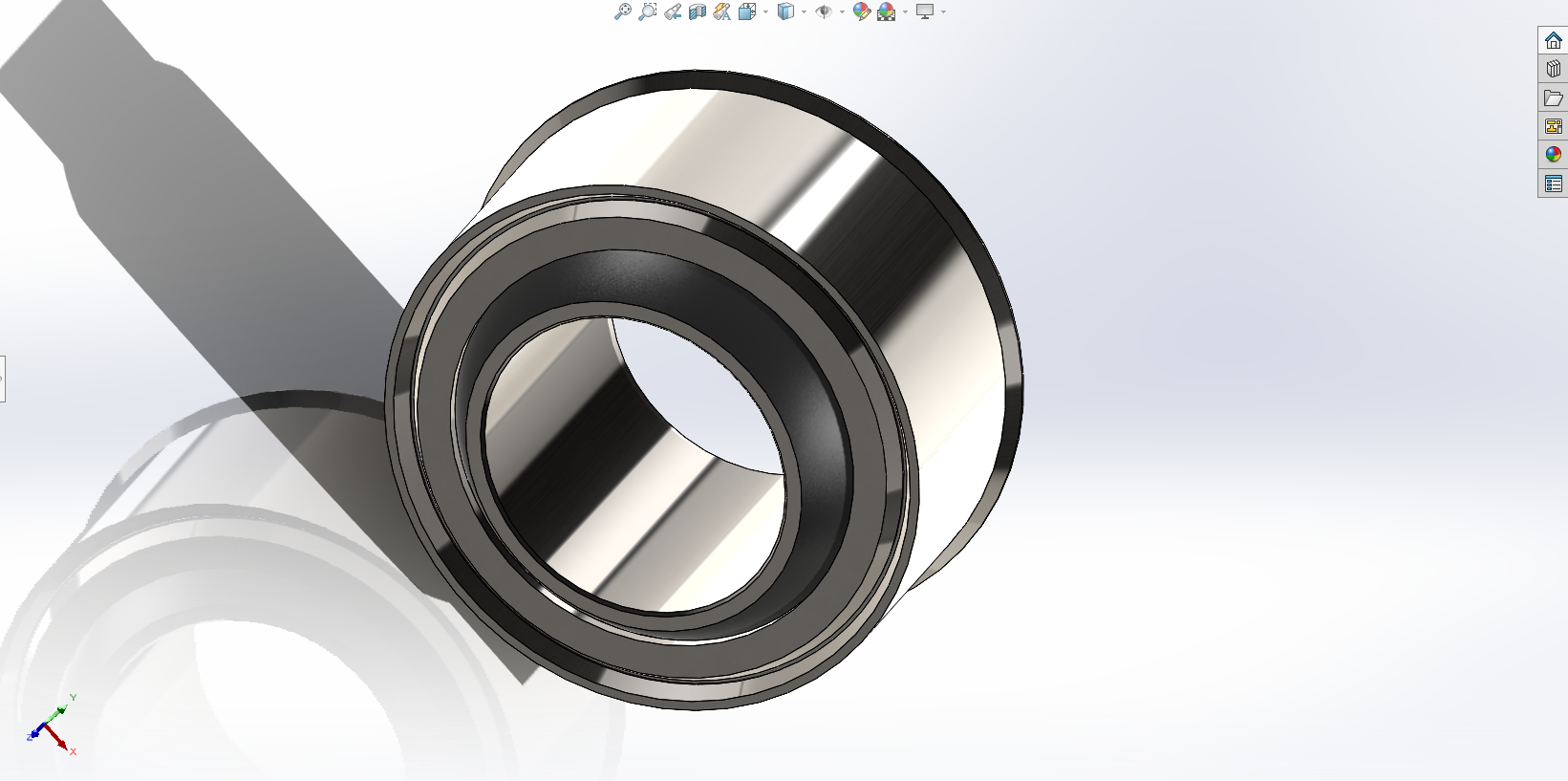Click the blue Z axis of the triad
The image size is (1568, 781).
tap(36, 732)
